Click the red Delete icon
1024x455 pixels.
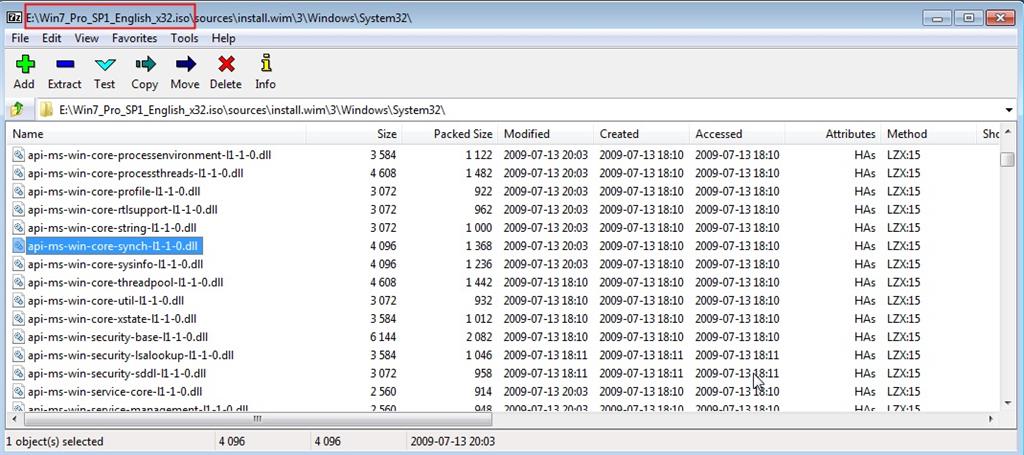coord(226,64)
